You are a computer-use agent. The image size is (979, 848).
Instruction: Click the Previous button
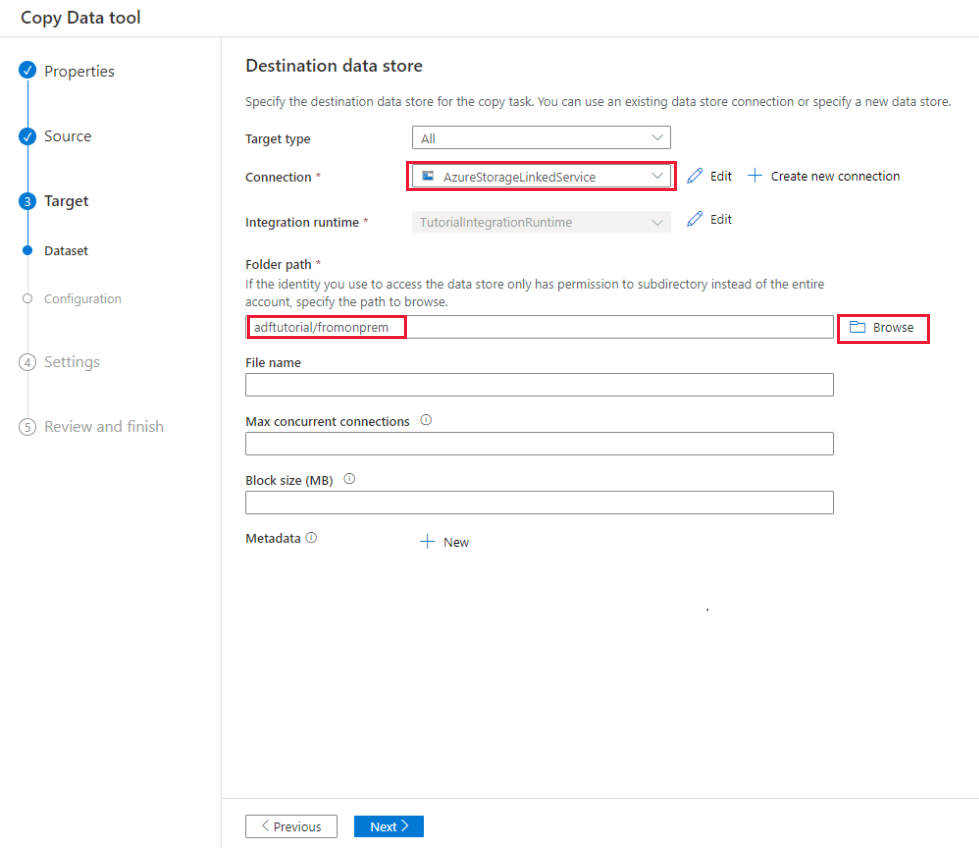291,826
